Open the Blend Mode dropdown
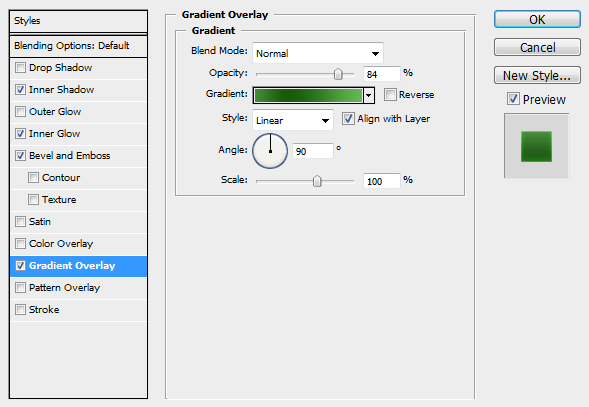The image size is (589, 407). pyautogui.click(x=318, y=53)
